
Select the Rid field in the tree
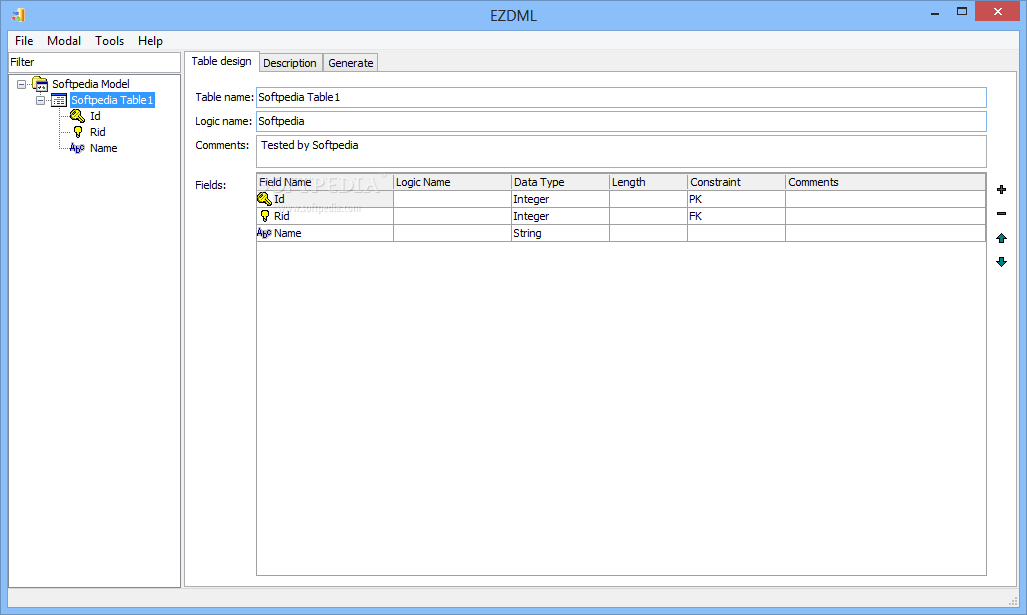pos(98,132)
